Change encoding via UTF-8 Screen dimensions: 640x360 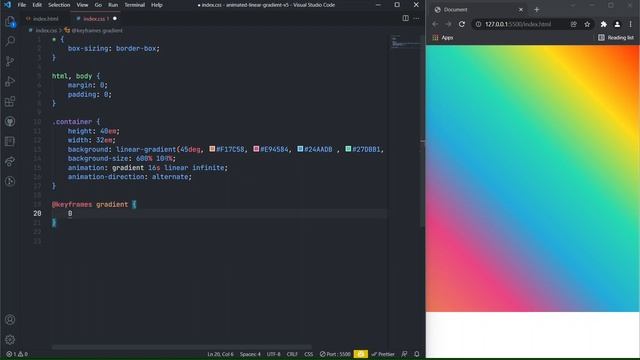[x=273, y=354]
